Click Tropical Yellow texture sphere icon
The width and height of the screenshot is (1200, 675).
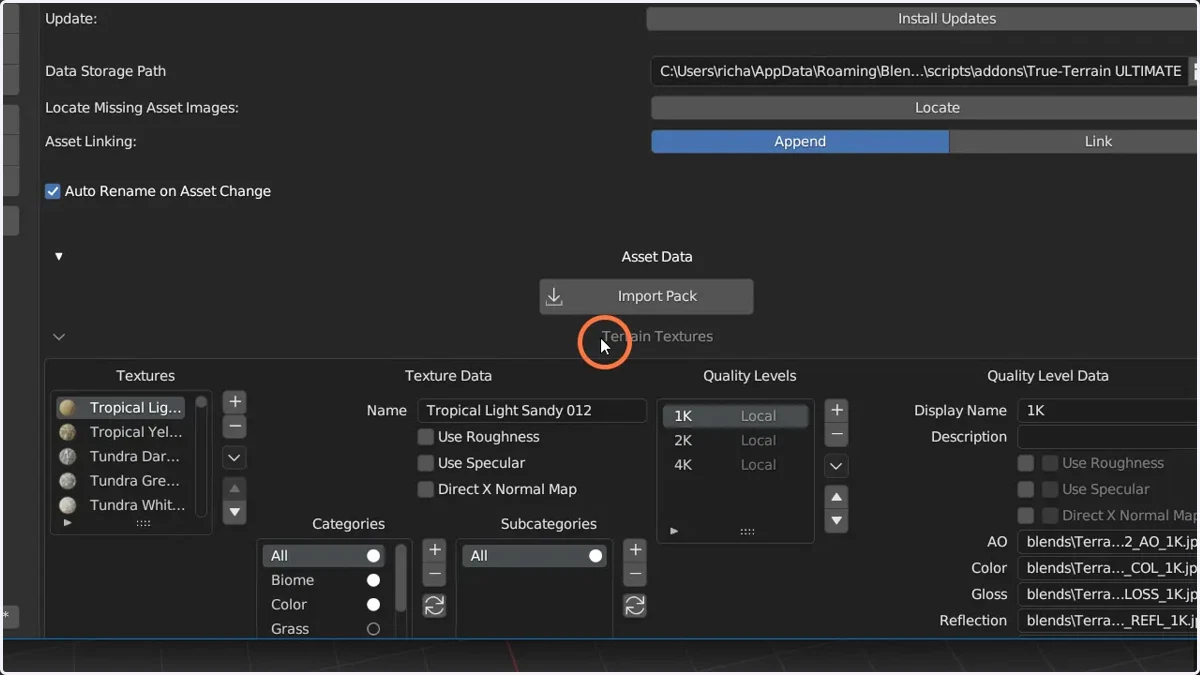click(x=68, y=432)
